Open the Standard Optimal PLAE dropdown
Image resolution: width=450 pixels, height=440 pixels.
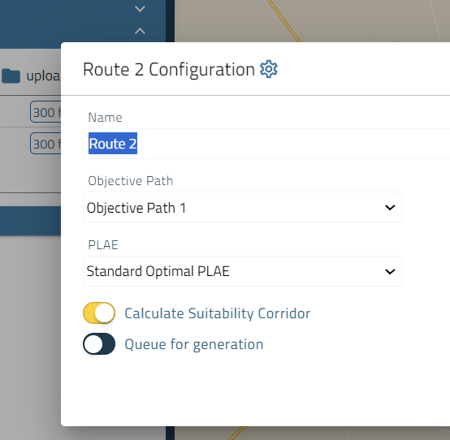pos(242,271)
